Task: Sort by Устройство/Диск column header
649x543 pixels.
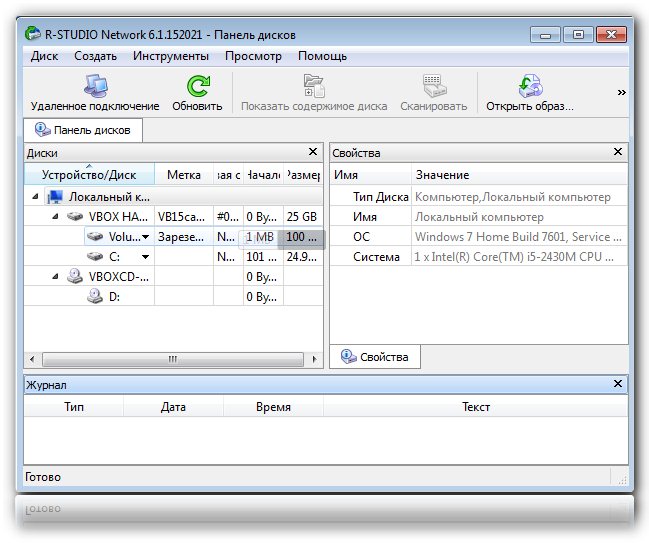Action: [88, 175]
